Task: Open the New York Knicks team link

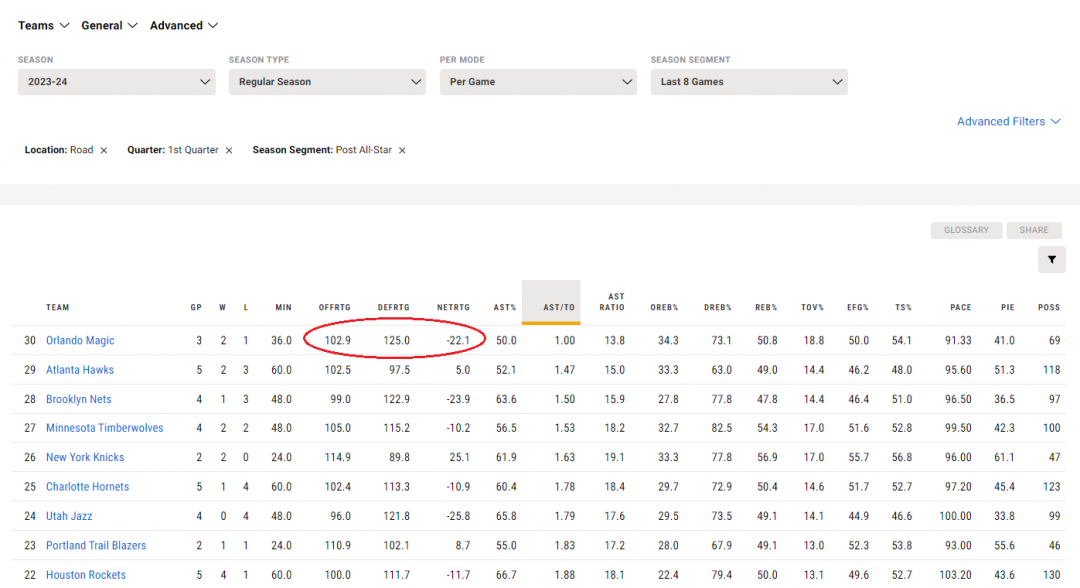Action: point(85,457)
